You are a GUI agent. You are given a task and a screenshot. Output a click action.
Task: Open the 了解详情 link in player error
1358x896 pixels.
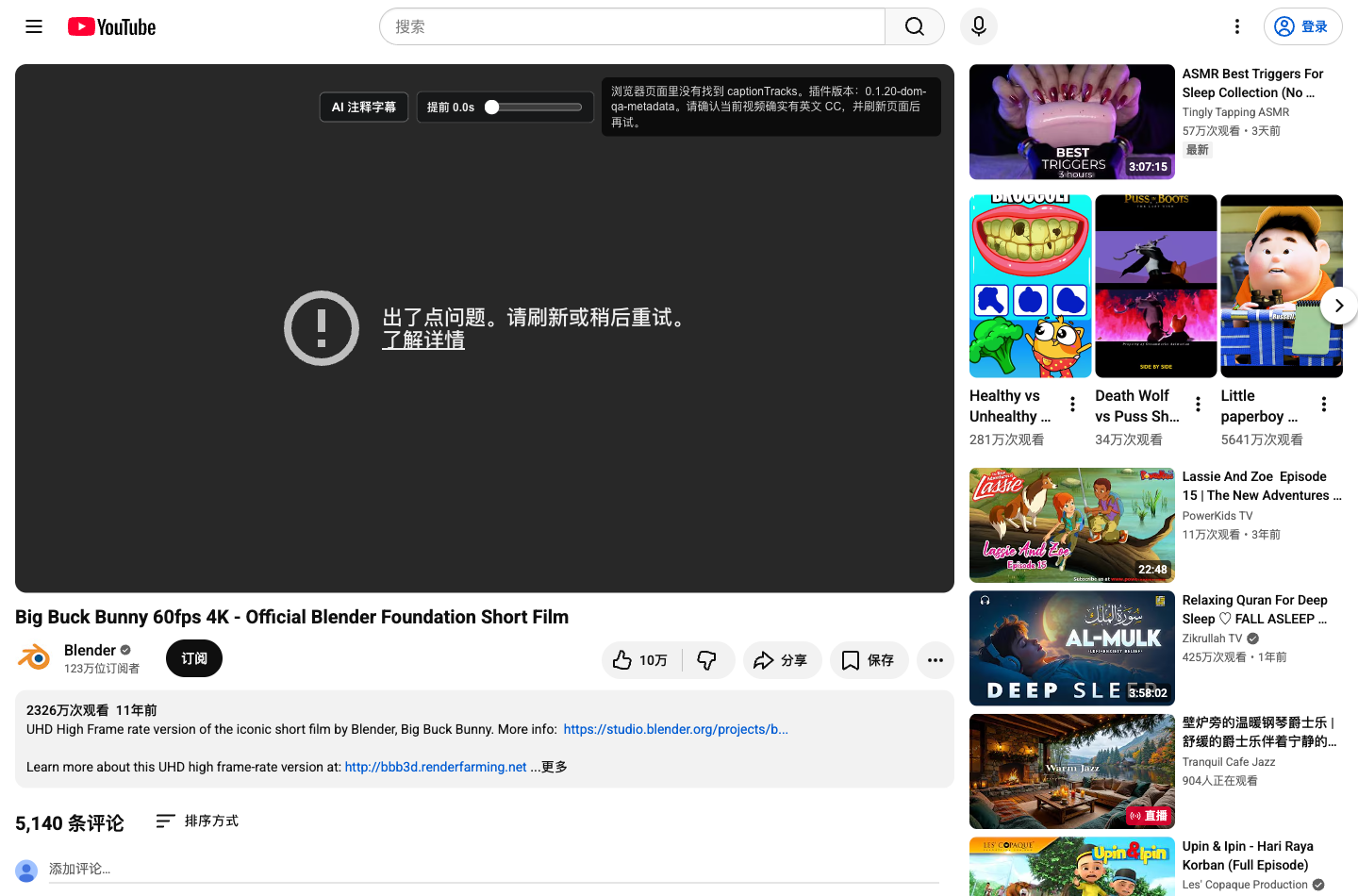423,340
